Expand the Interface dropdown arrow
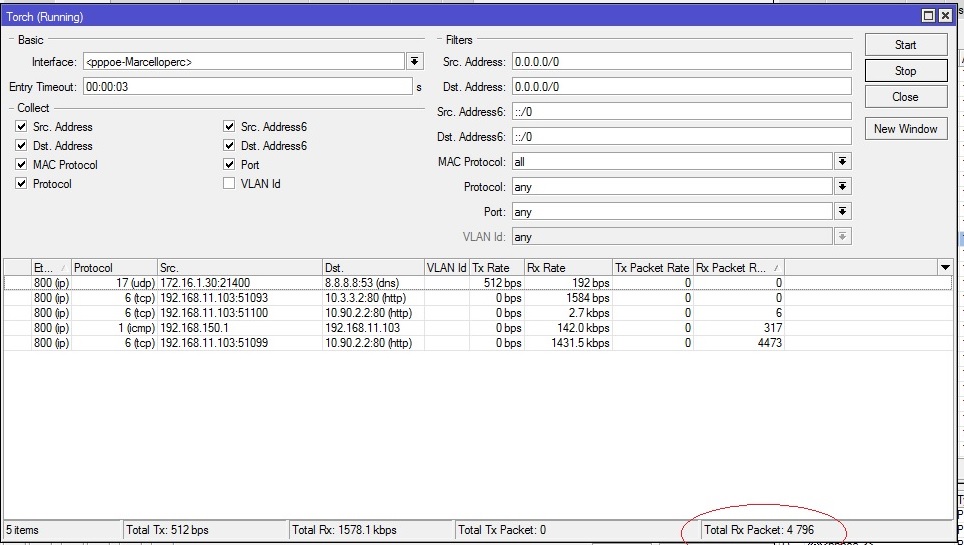The image size is (964, 545). coord(415,62)
